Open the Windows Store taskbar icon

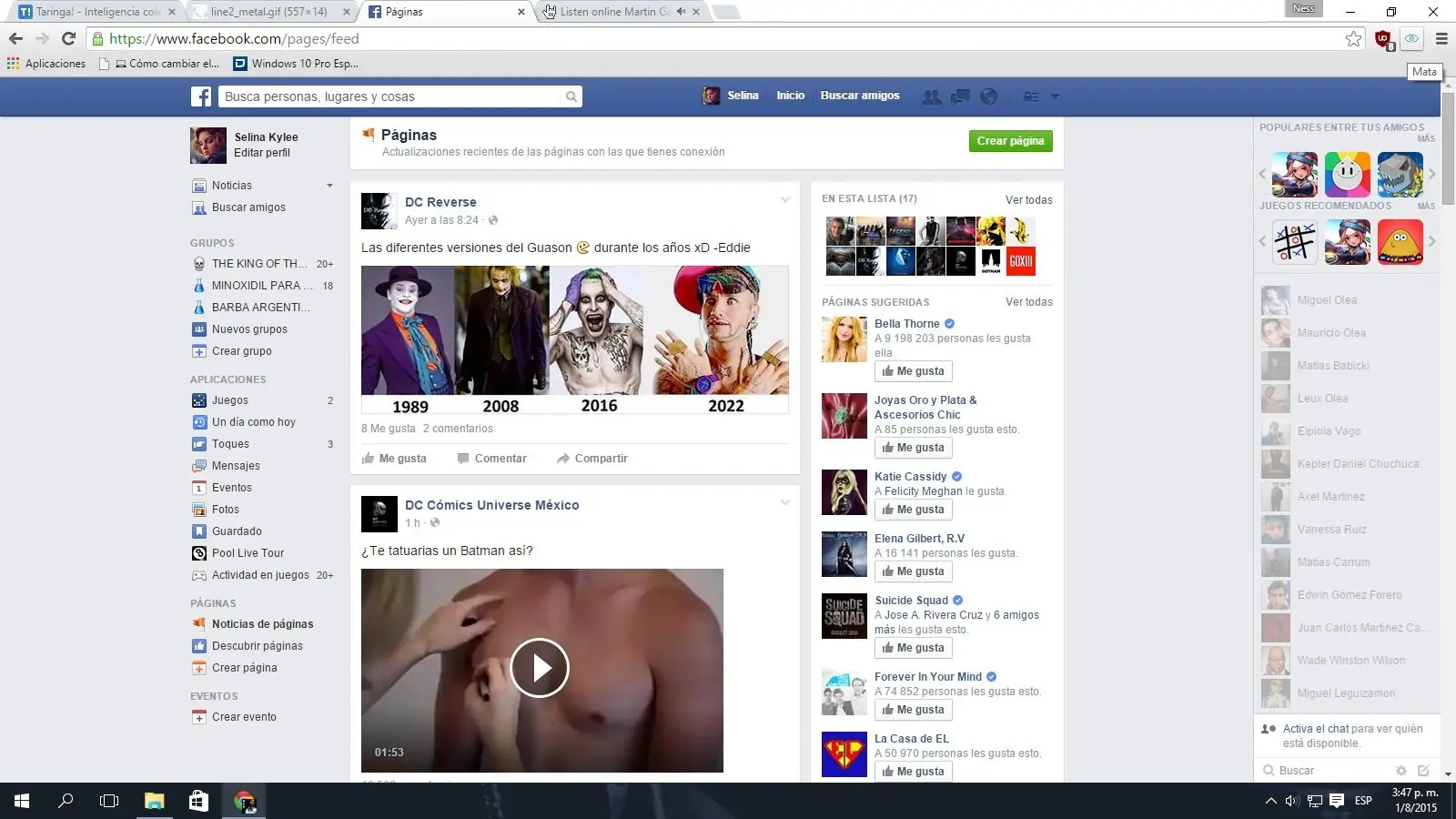coord(198,801)
